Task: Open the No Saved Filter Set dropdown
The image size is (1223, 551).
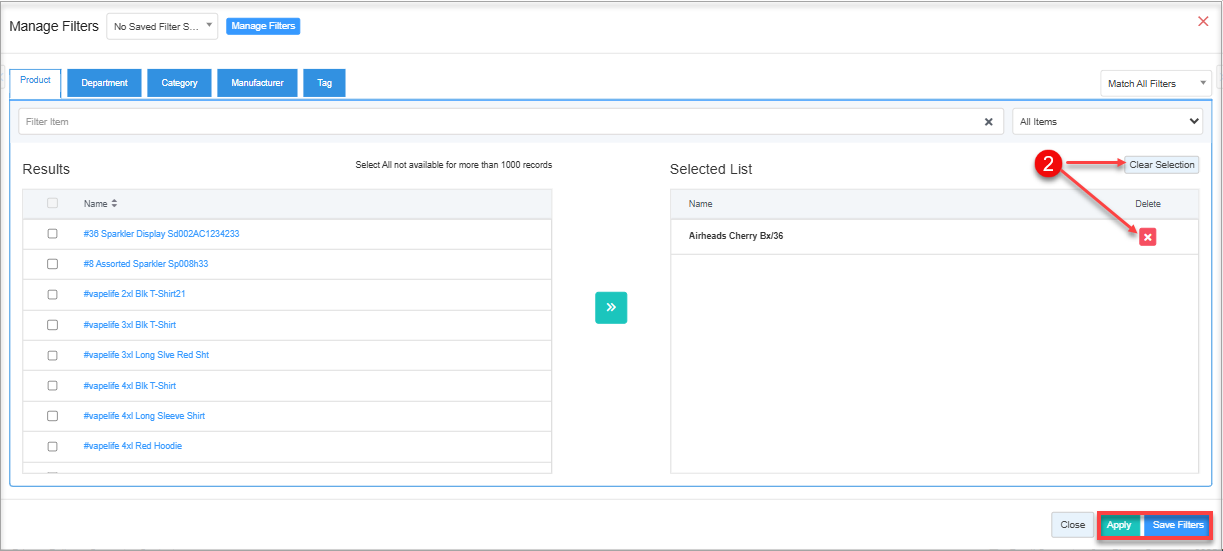Action: [162, 26]
